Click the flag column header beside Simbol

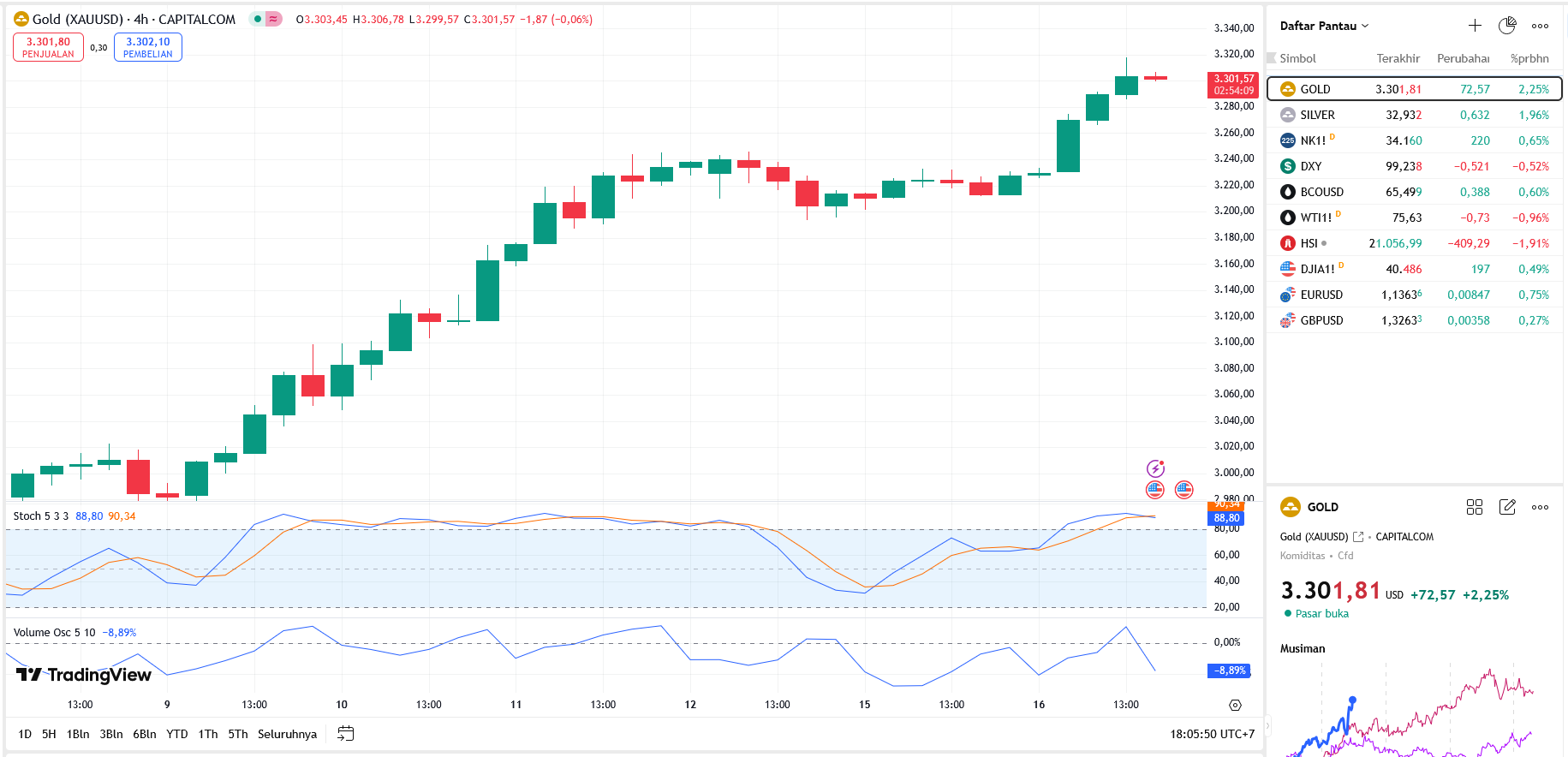1272,58
